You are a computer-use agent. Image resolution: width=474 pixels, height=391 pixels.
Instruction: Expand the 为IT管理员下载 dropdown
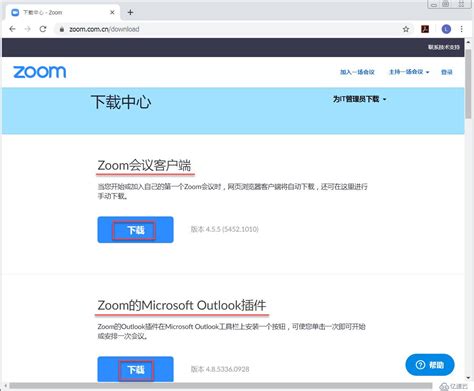359,99
